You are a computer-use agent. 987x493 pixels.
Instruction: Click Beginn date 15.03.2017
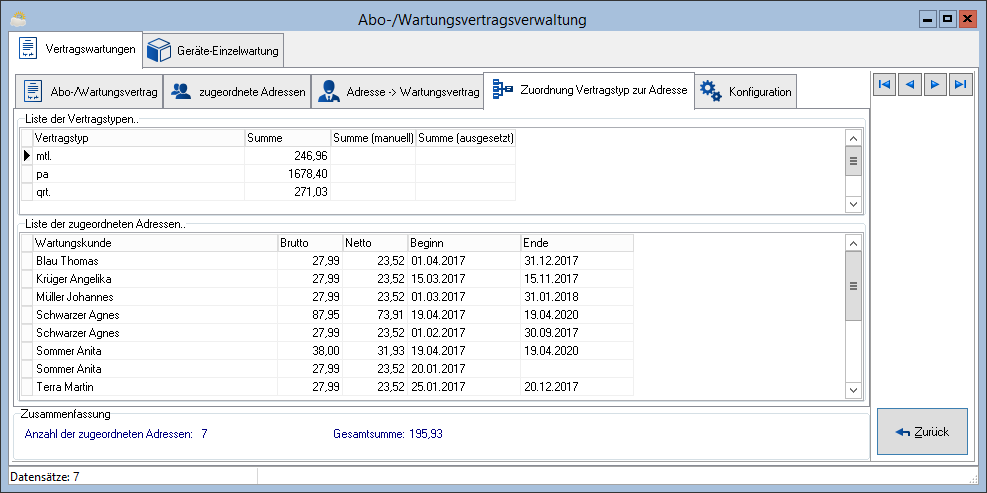tap(437, 278)
